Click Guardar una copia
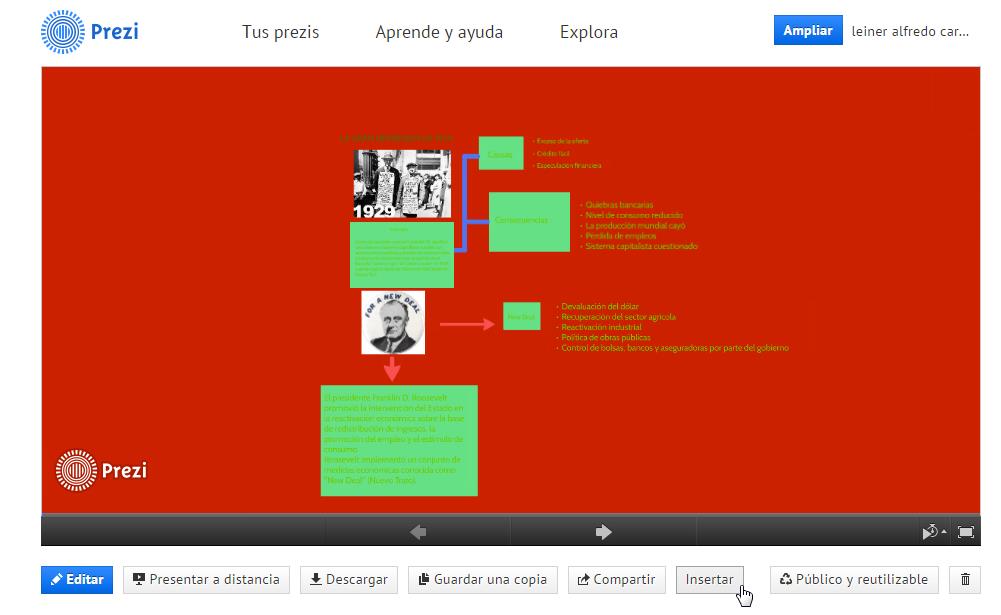Image resolution: width=1001 pixels, height=615 pixels. coord(483,579)
